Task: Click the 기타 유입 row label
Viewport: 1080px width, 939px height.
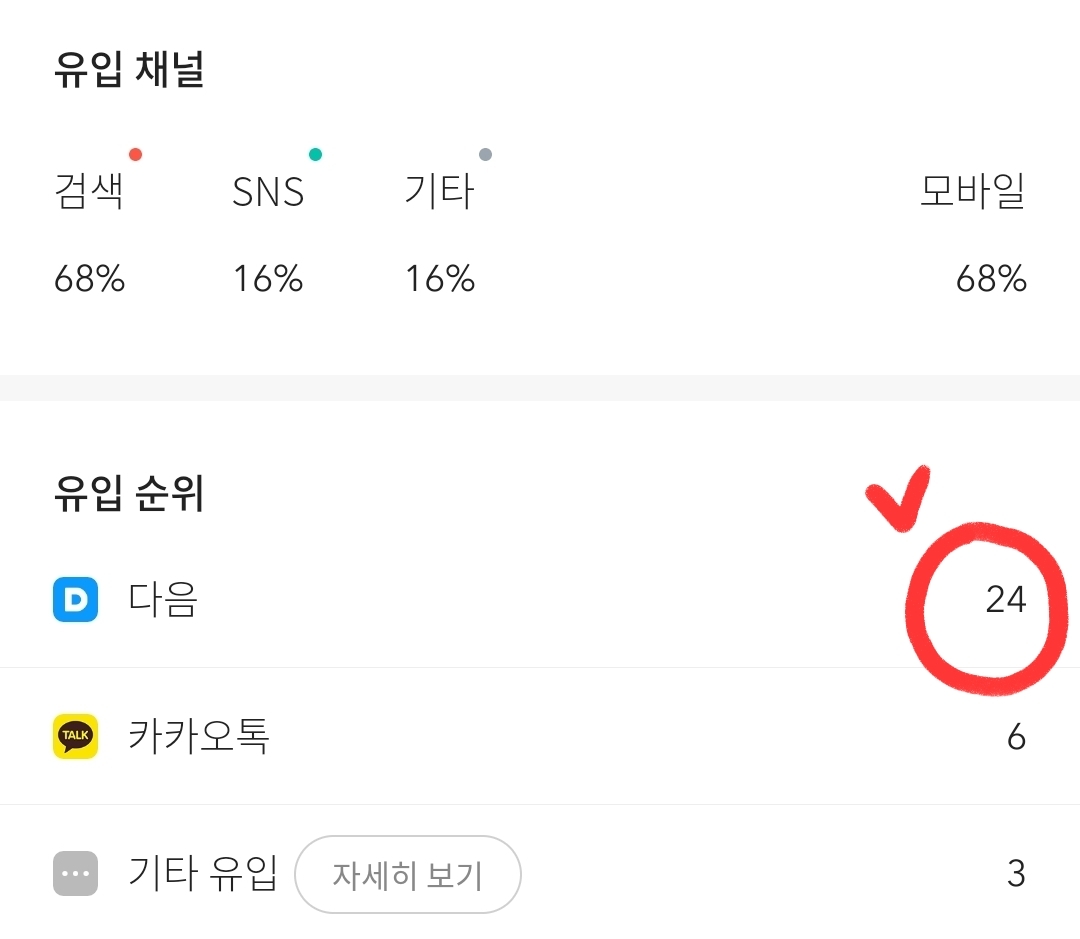Action: [x=203, y=873]
